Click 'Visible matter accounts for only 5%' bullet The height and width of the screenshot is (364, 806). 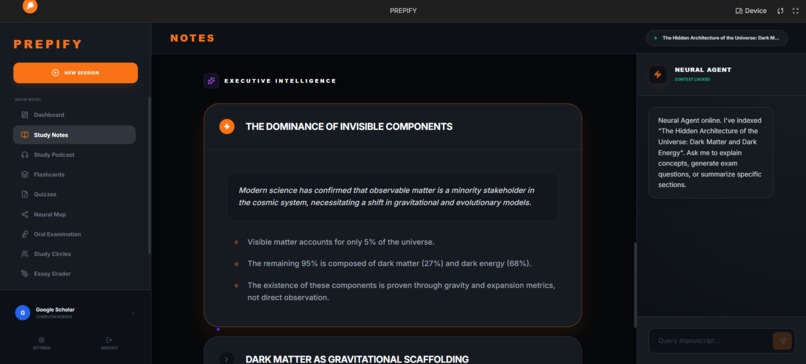(341, 242)
